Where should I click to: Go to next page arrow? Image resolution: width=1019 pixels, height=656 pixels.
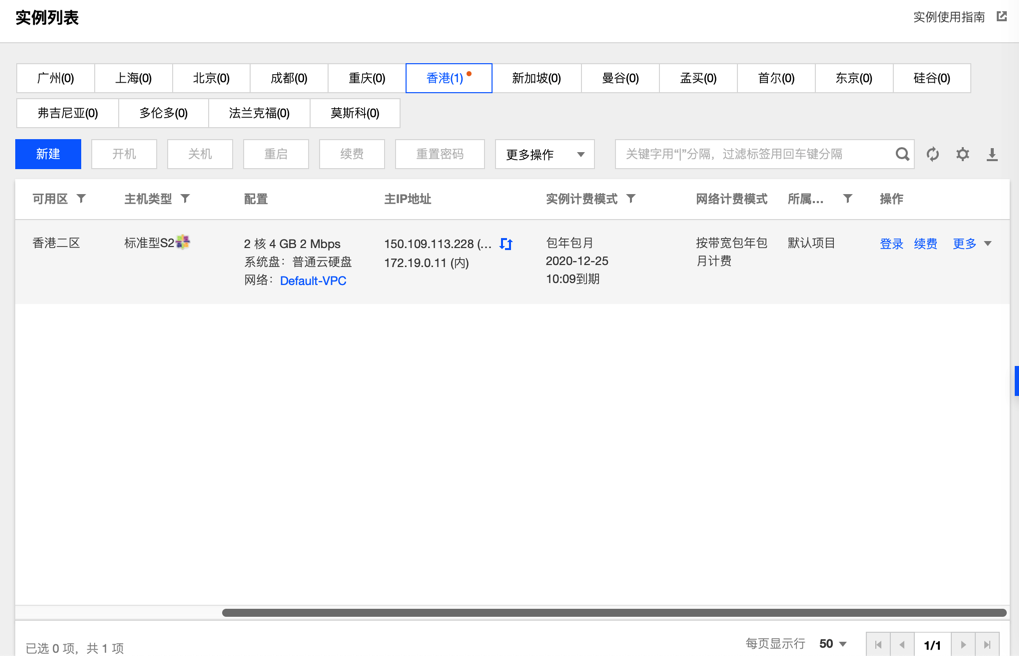click(963, 644)
